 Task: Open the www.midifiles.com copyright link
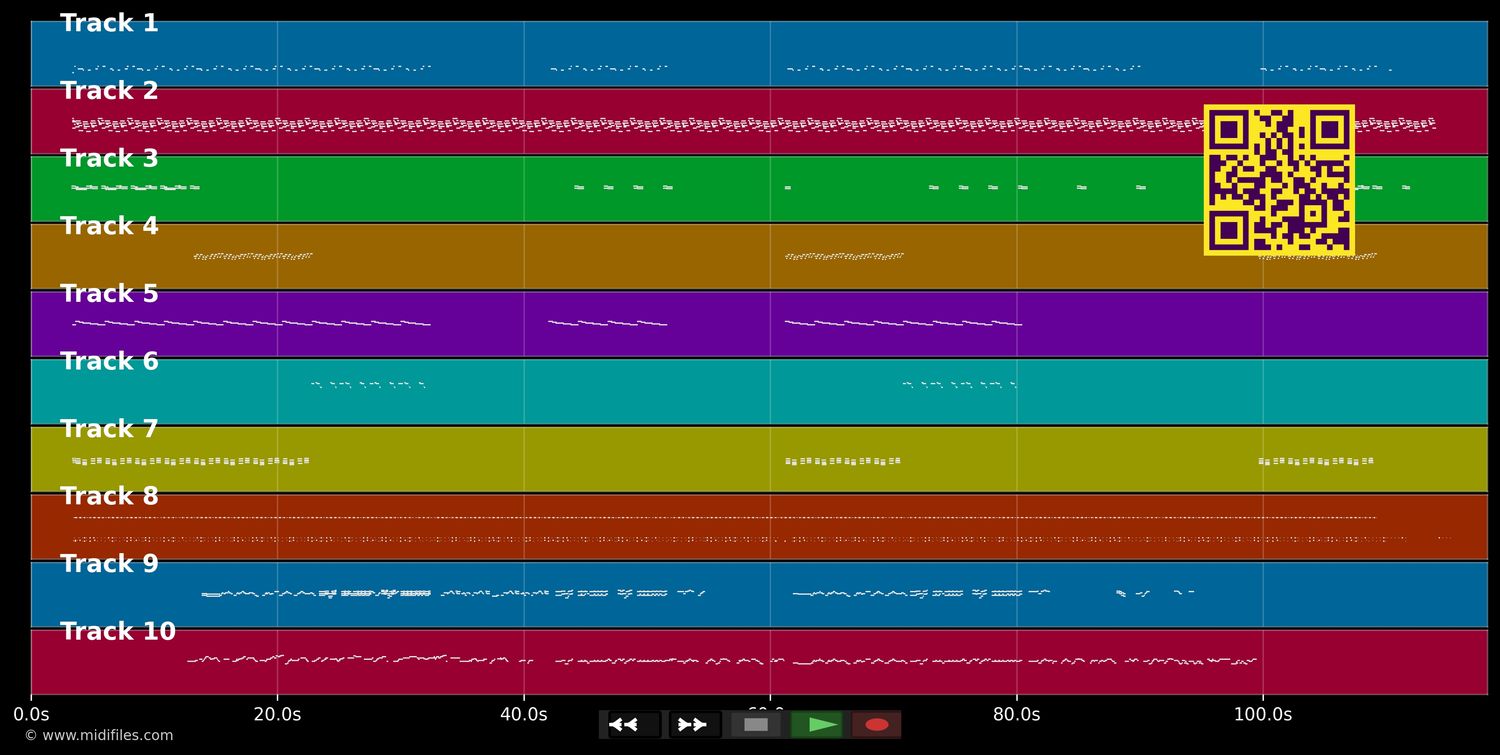pyautogui.click(x=99, y=736)
